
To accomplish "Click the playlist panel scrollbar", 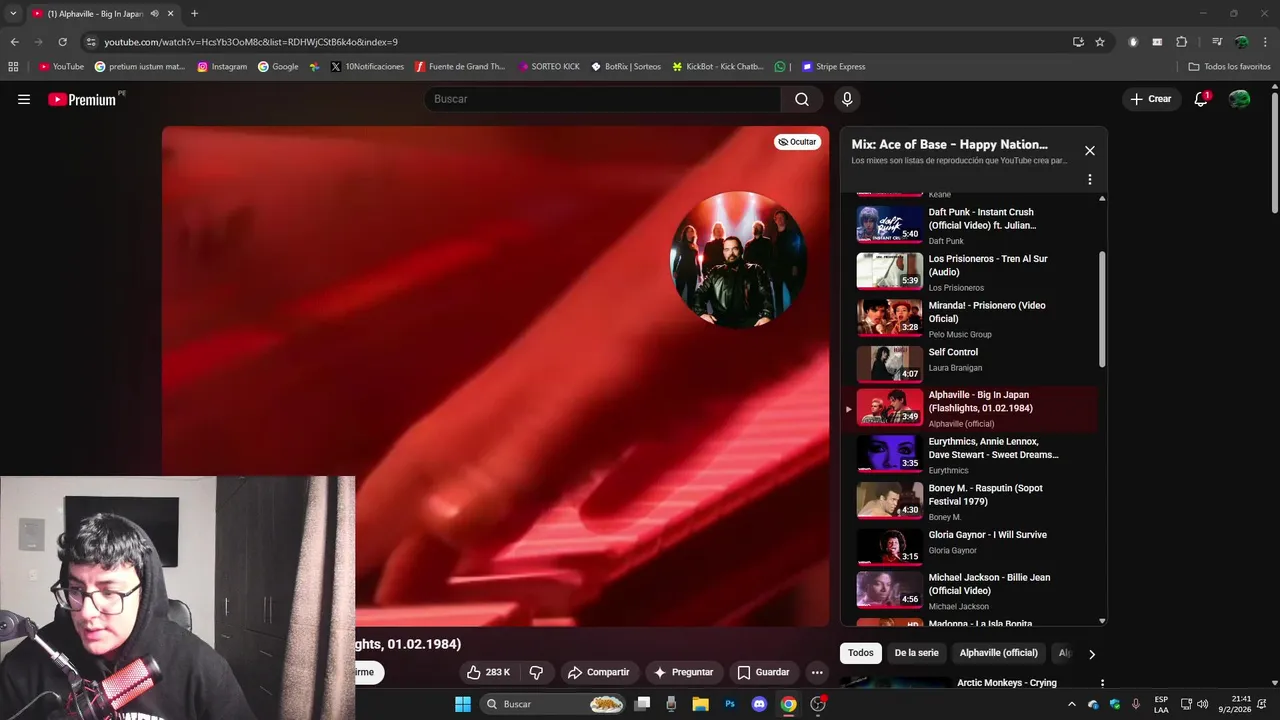I will (1102, 309).
